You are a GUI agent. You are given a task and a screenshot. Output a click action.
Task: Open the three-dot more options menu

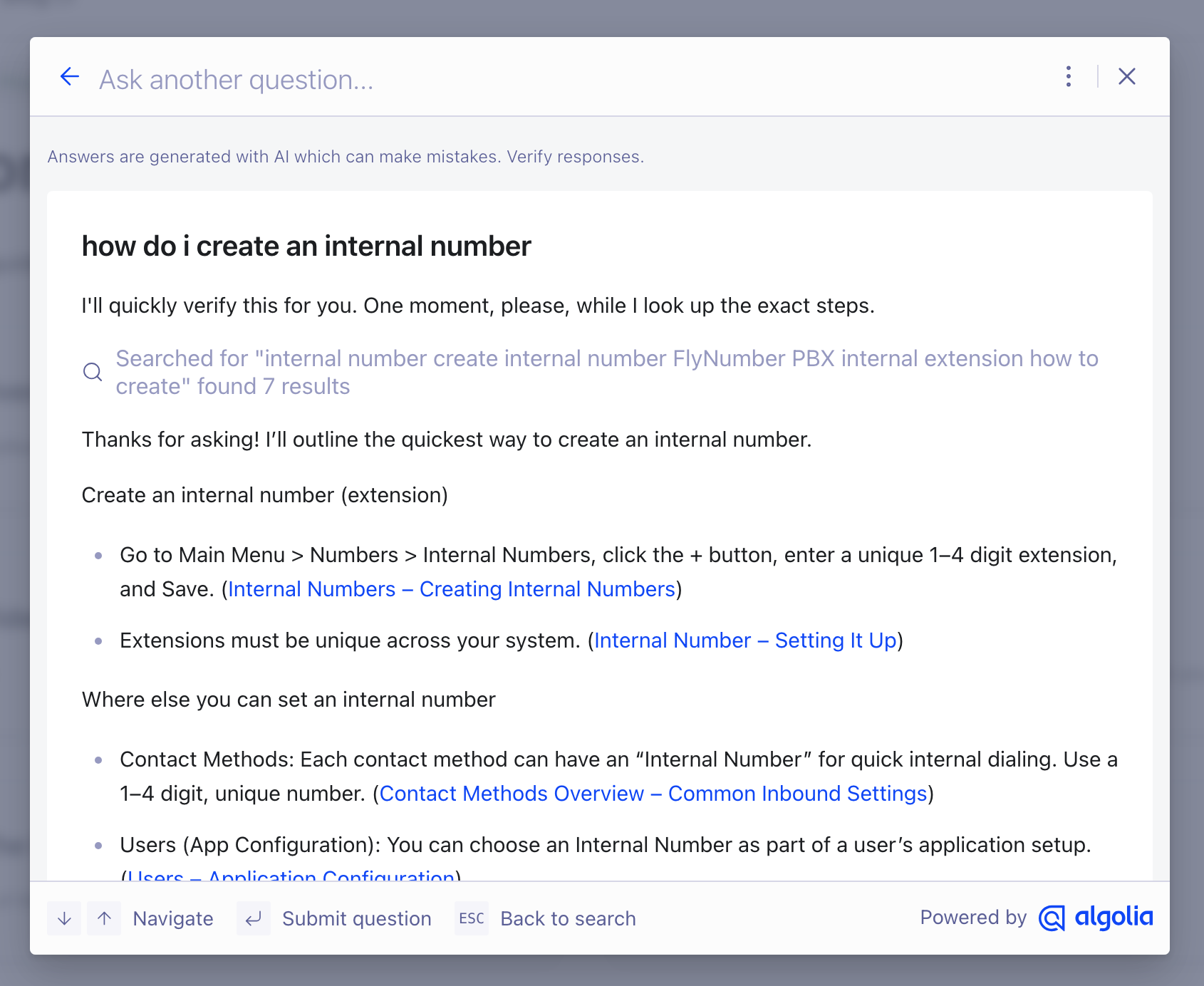click(x=1068, y=77)
